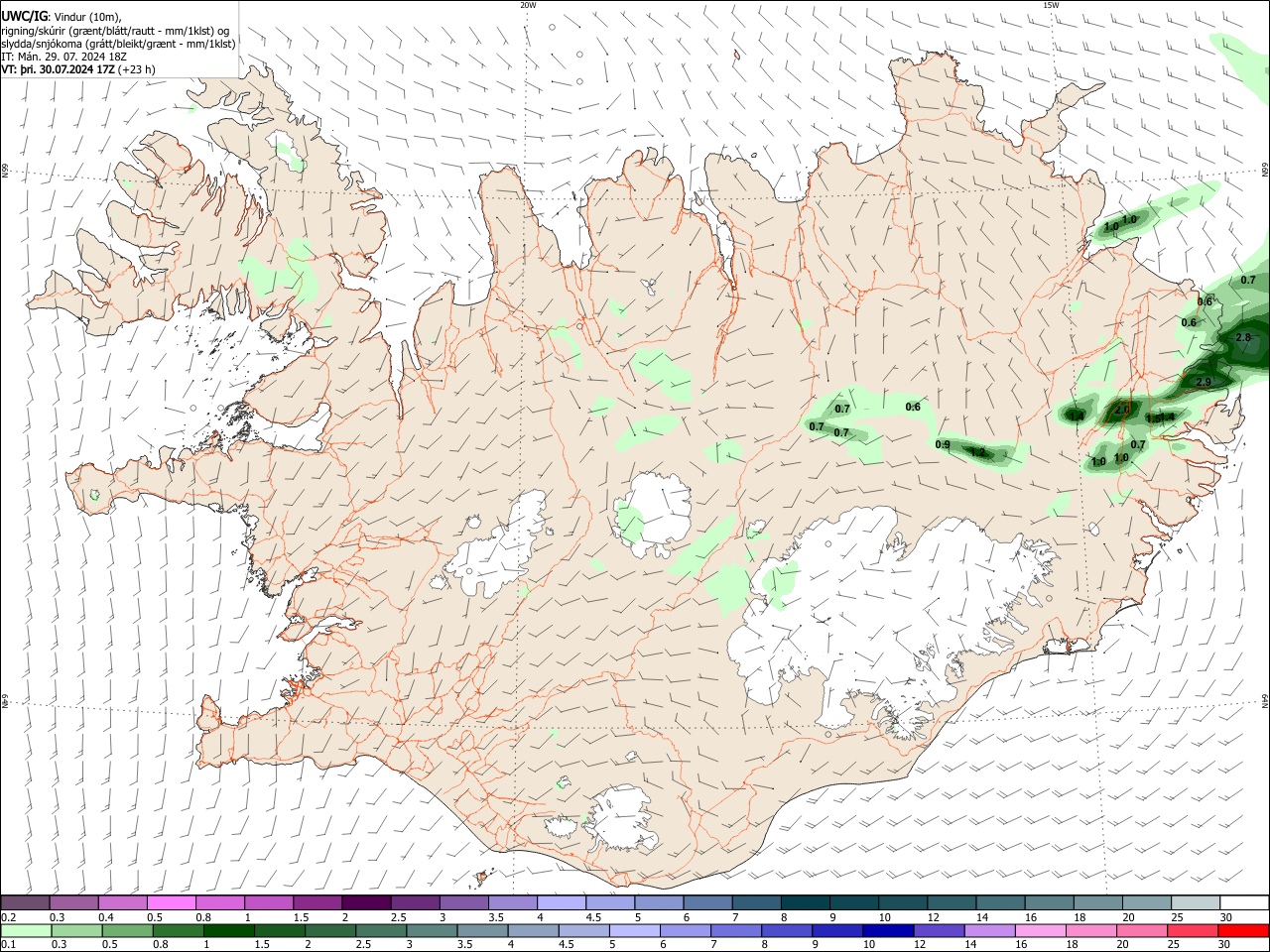1270x952 pixels.
Task: Click the 'VT: þri. 30.07.2024 17Z' valid time
Action: tap(58, 70)
